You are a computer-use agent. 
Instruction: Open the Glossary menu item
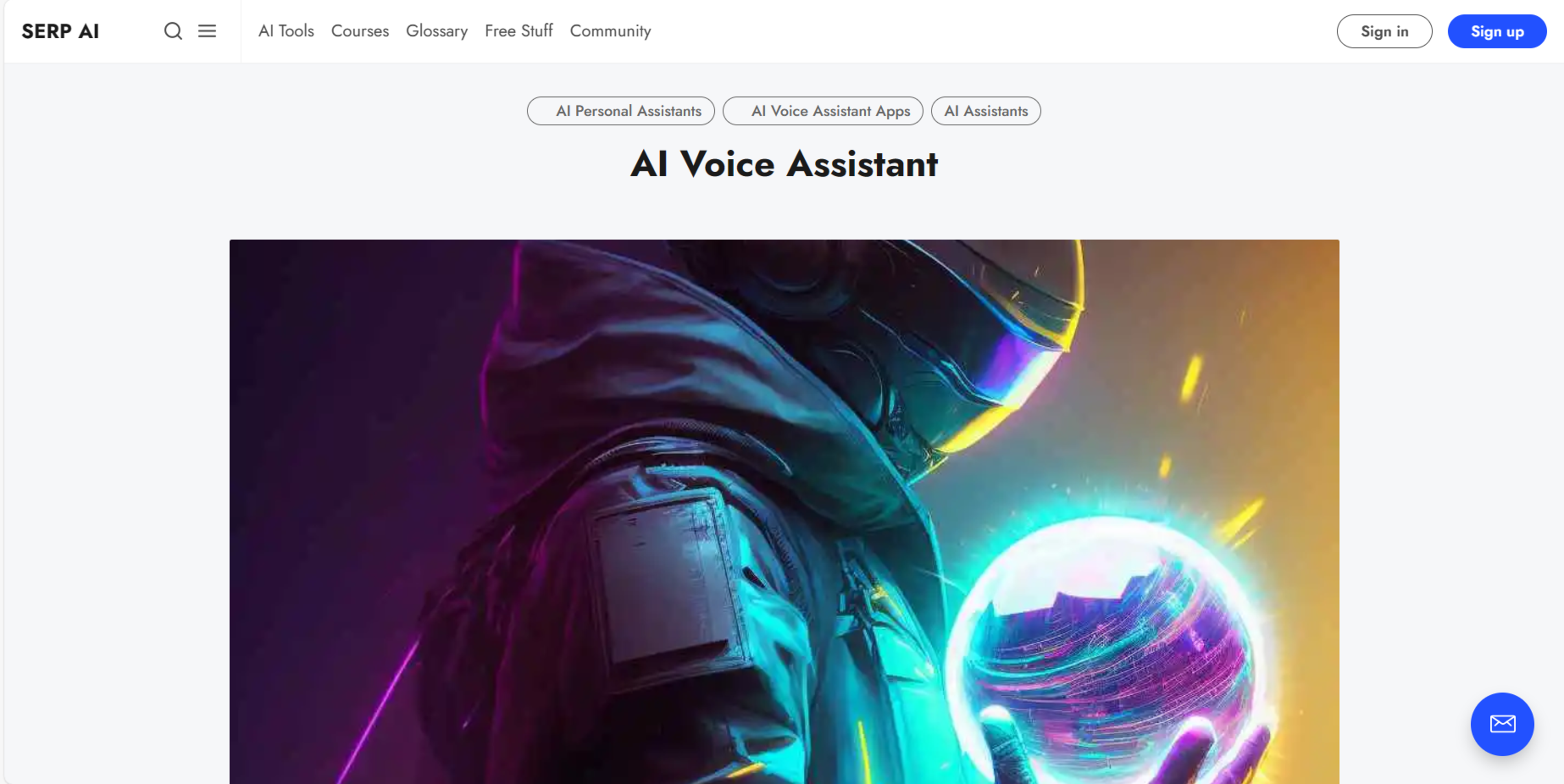click(x=436, y=30)
